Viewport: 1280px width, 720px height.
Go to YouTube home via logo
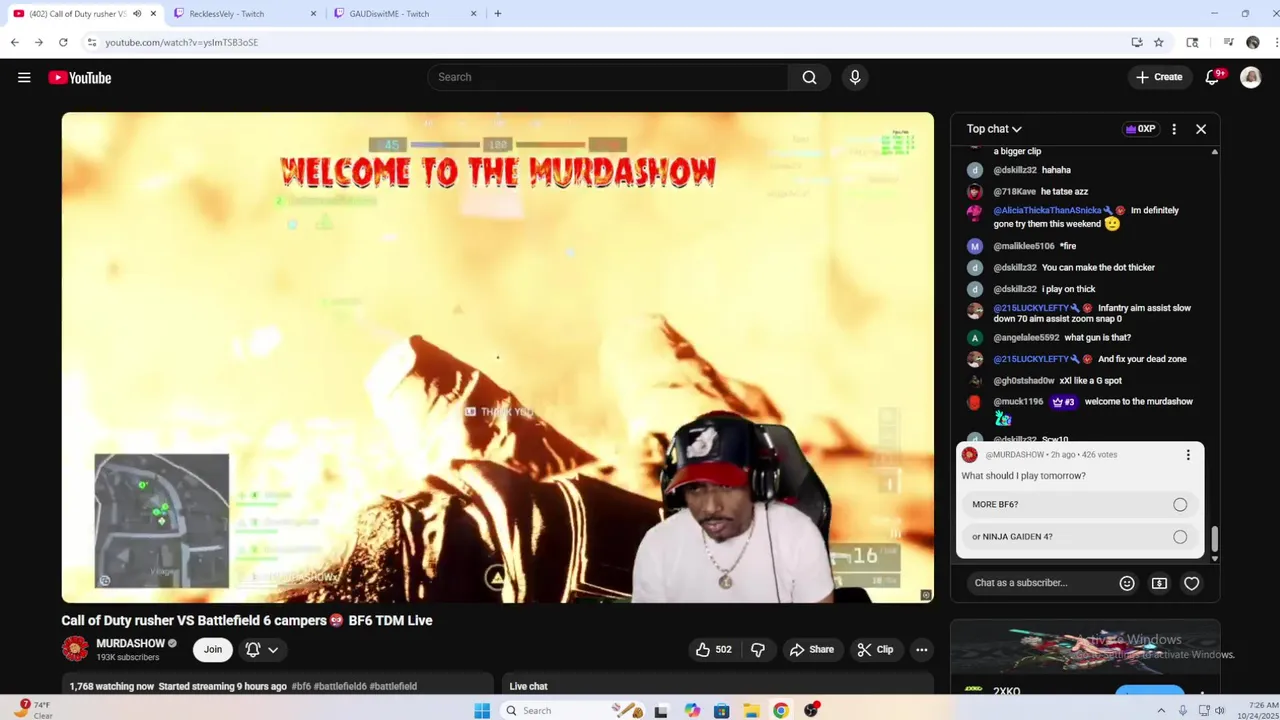[x=80, y=77]
